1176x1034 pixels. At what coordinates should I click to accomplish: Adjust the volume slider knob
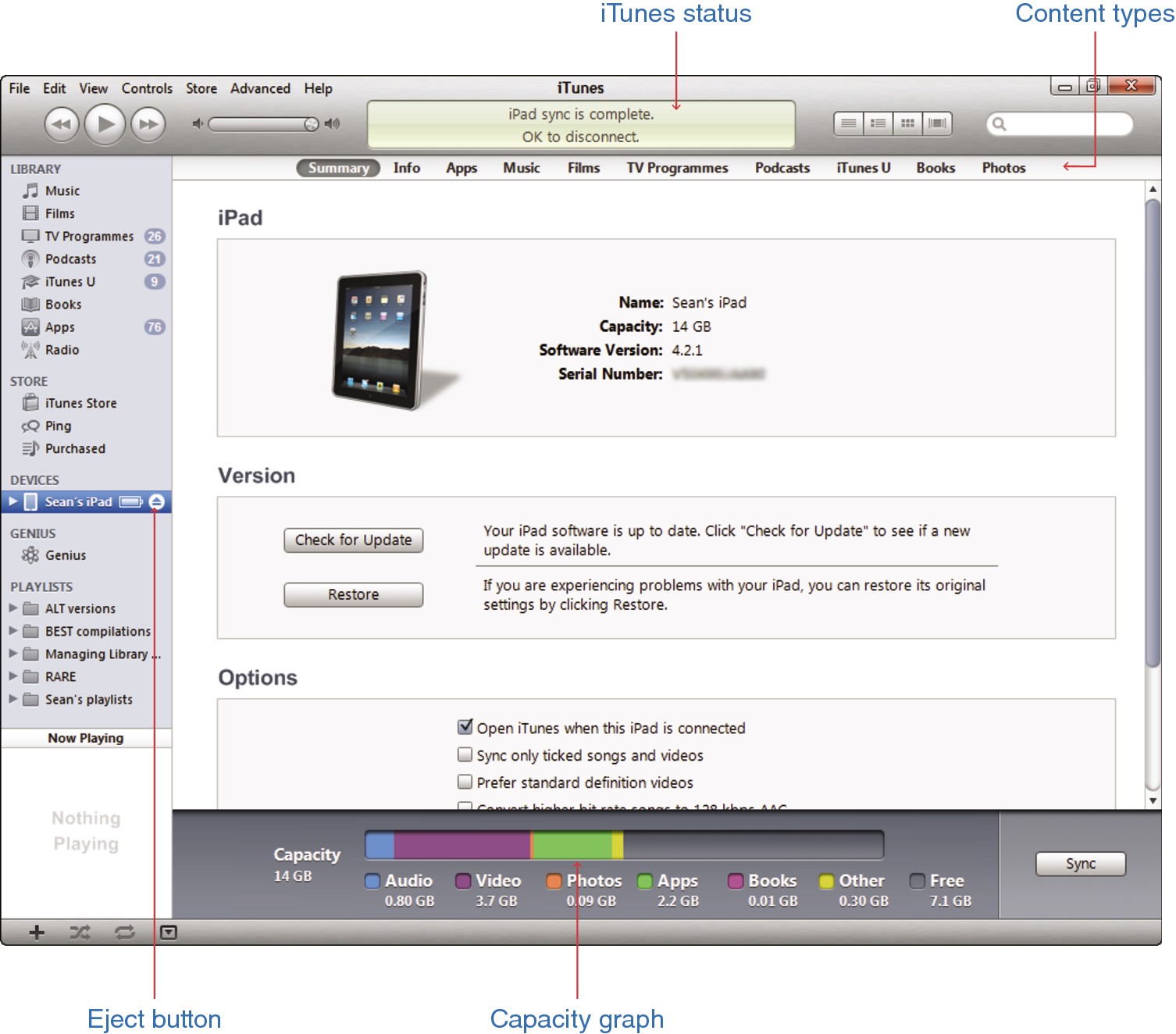311,124
